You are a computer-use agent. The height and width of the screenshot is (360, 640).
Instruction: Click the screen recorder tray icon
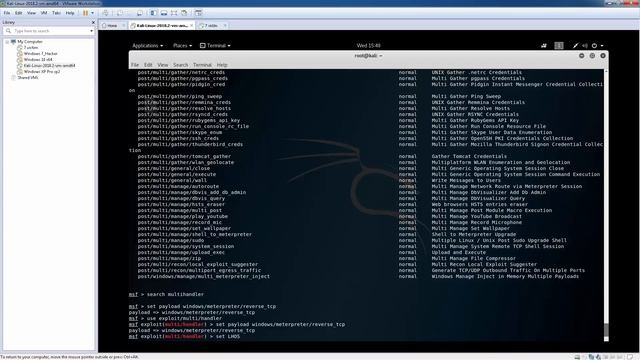click(544, 46)
